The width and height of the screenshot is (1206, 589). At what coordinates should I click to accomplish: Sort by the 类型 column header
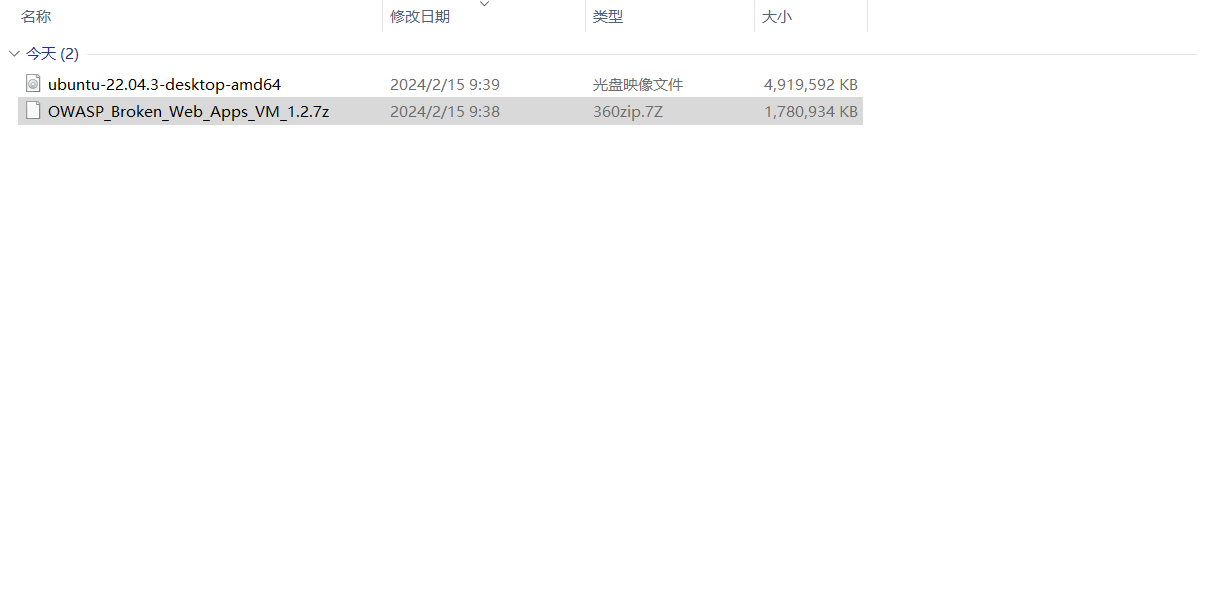(608, 17)
